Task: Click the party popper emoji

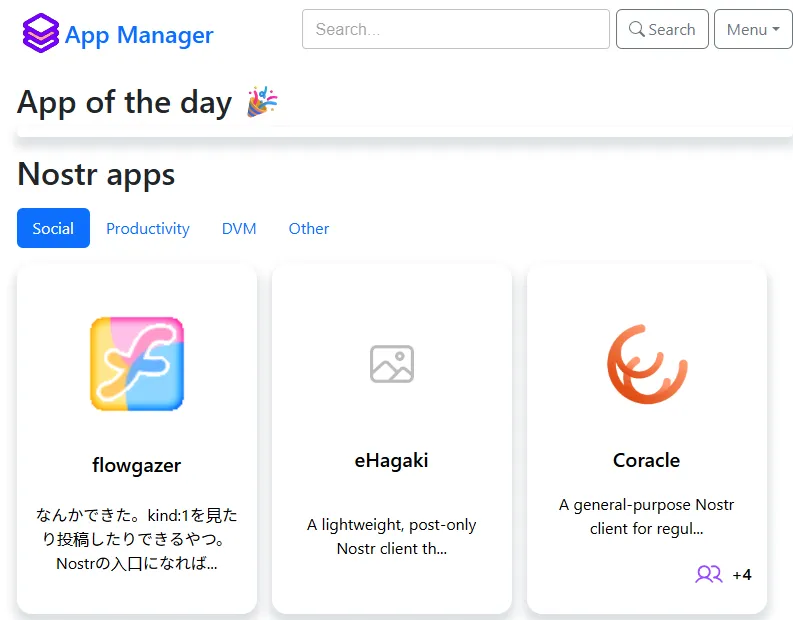Action: click(262, 102)
